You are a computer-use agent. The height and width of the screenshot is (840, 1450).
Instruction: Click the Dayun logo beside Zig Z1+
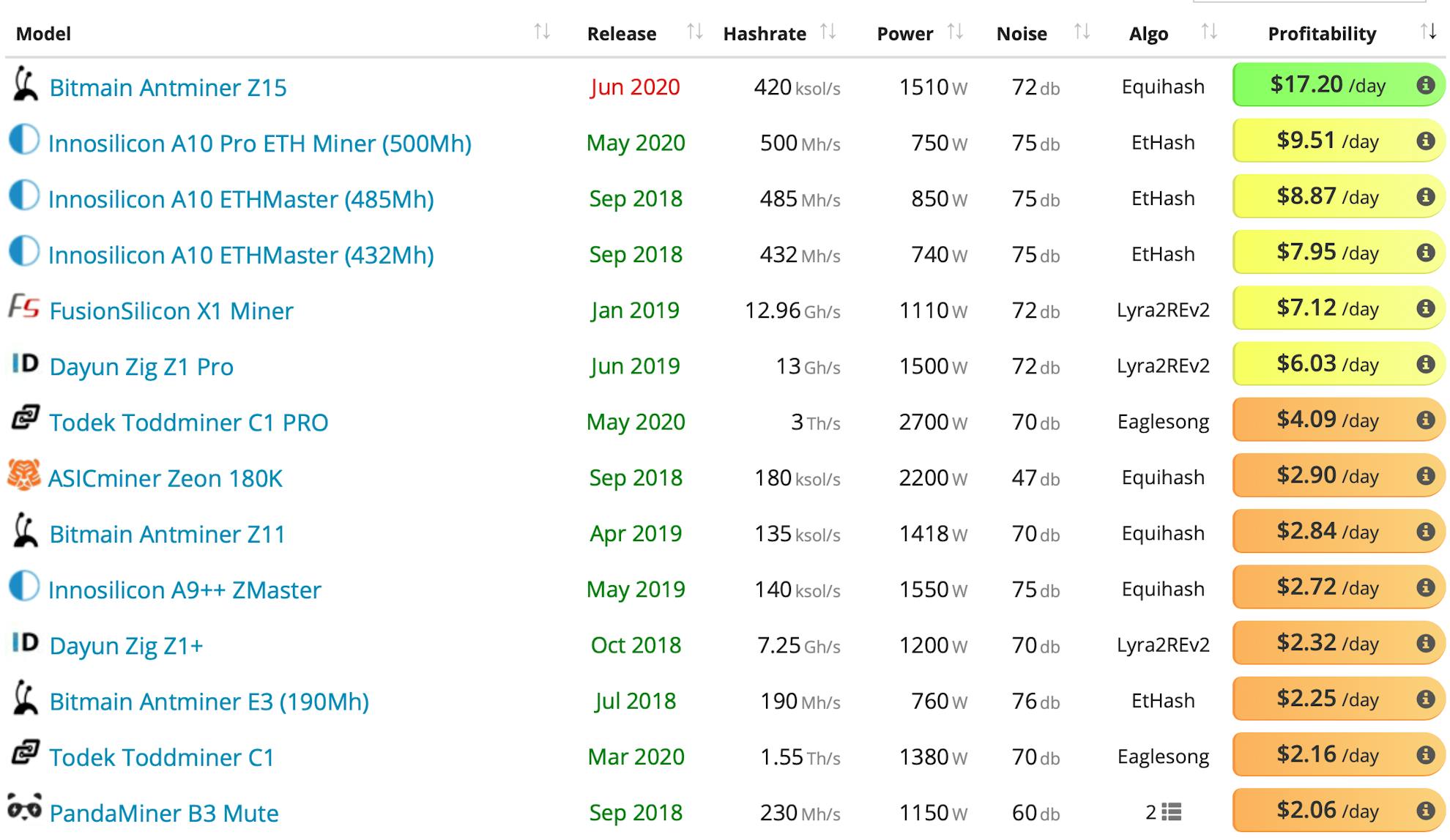(25, 642)
